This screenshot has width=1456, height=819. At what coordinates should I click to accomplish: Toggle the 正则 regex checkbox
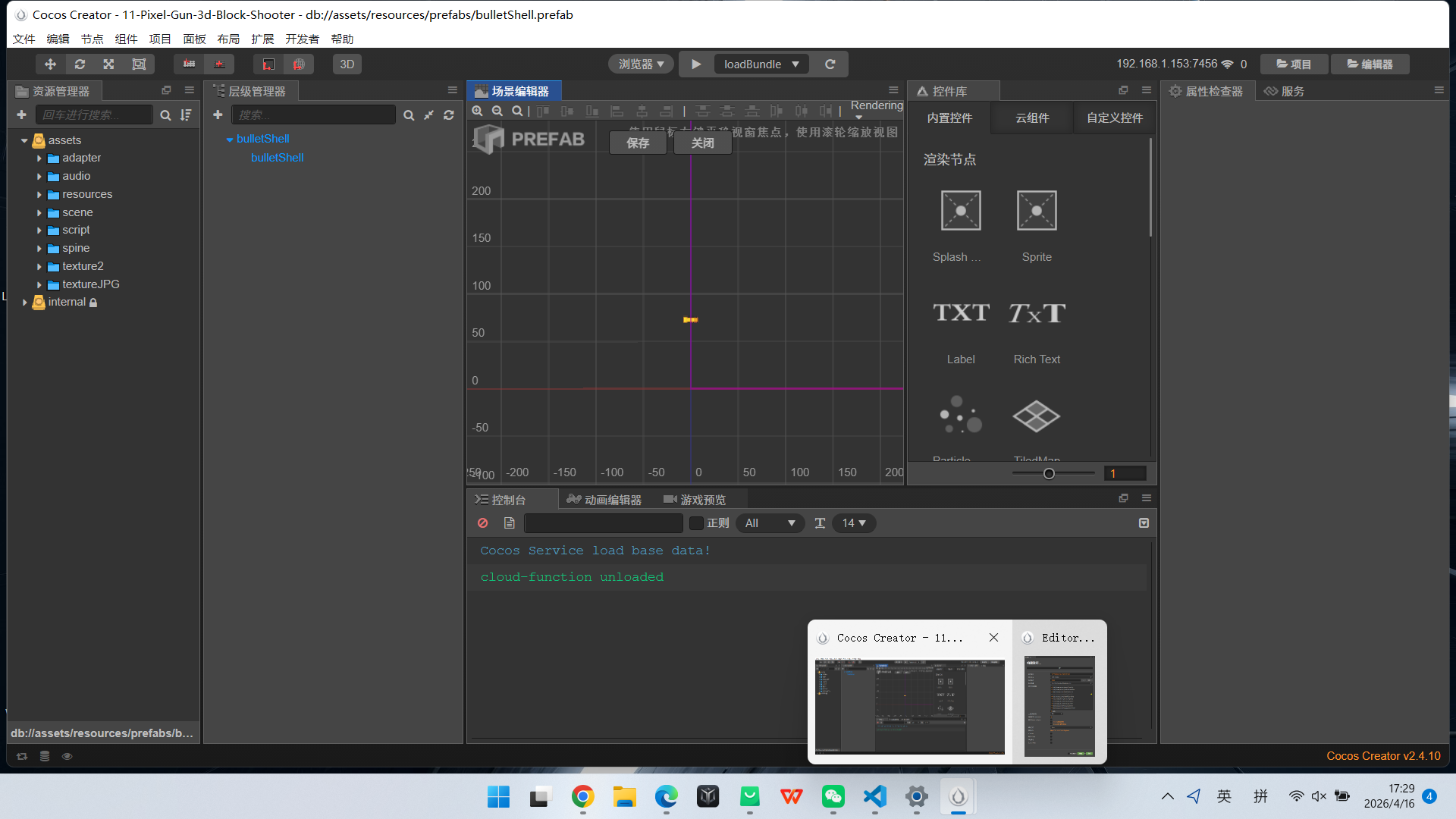(696, 523)
